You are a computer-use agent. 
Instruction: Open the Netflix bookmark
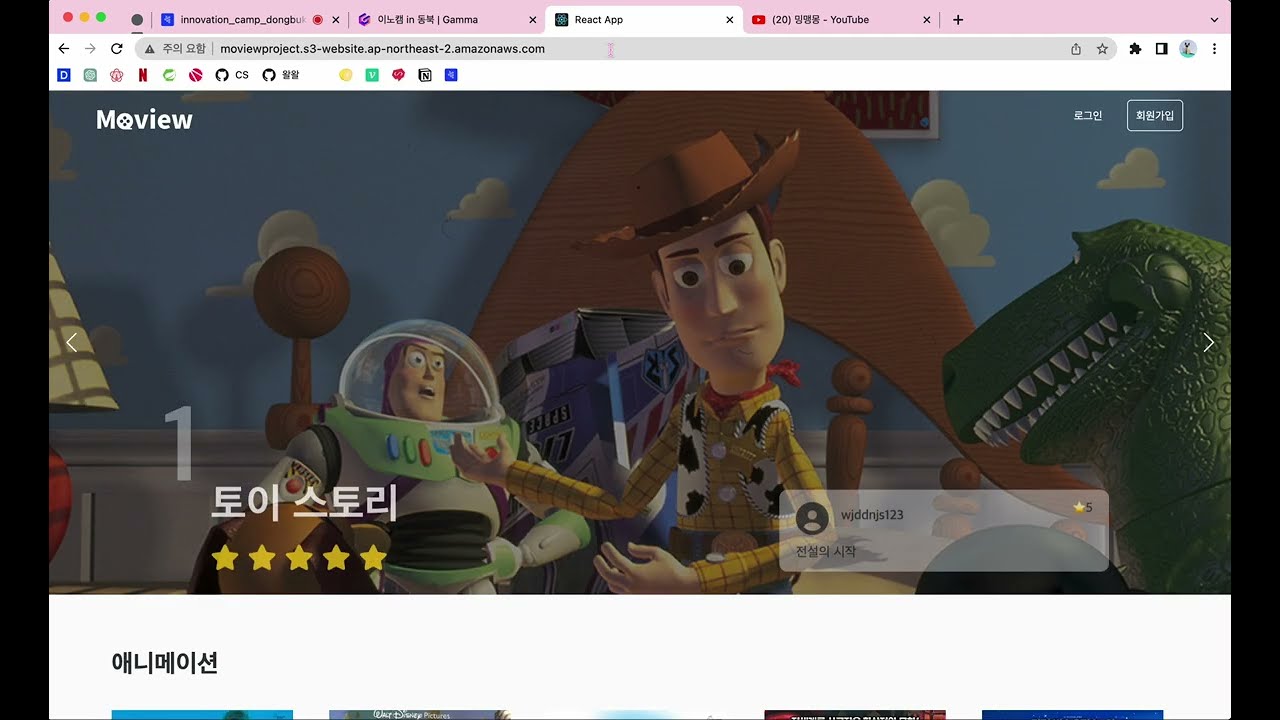coord(143,75)
